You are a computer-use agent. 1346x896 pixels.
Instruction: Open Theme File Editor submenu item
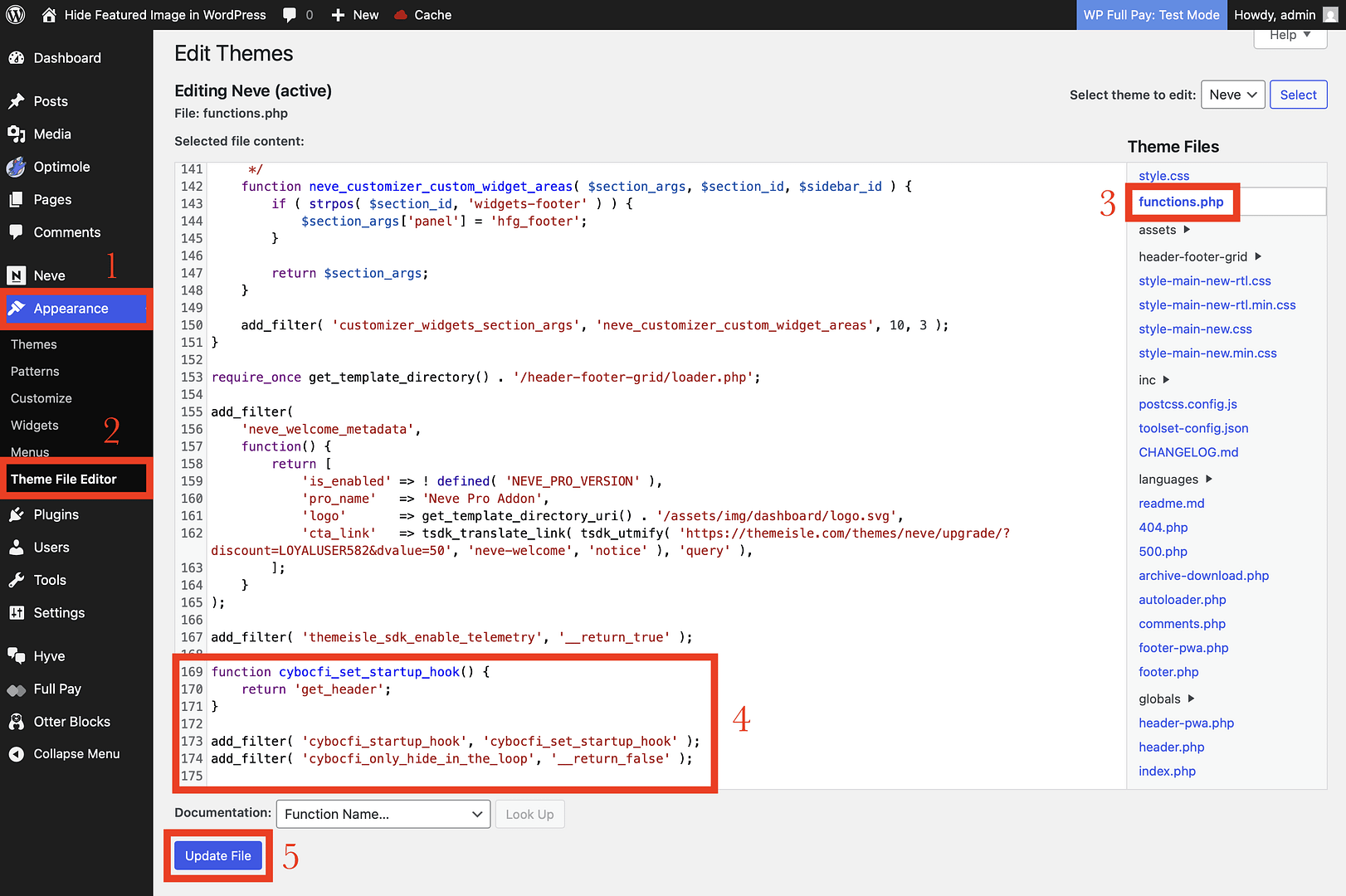click(x=64, y=480)
